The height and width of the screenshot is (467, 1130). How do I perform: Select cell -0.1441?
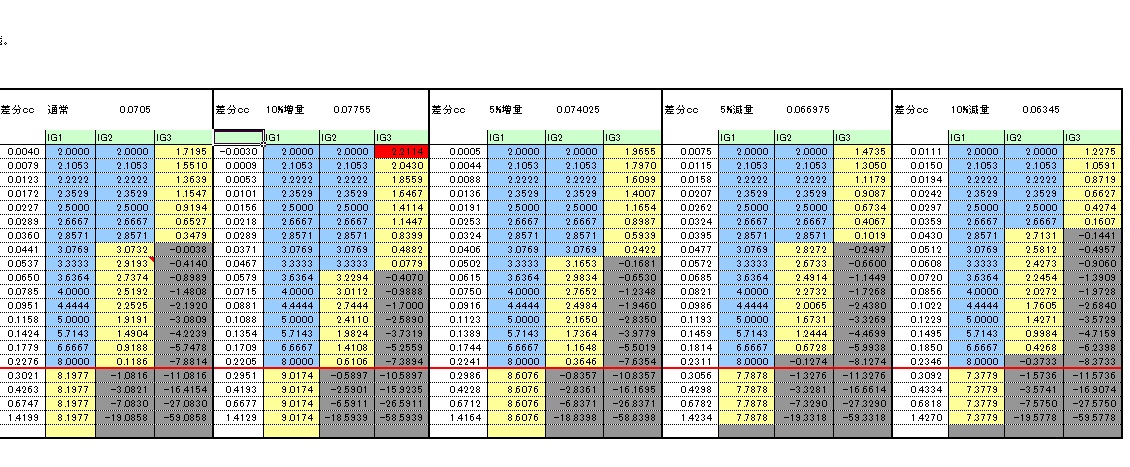click(x=1093, y=236)
